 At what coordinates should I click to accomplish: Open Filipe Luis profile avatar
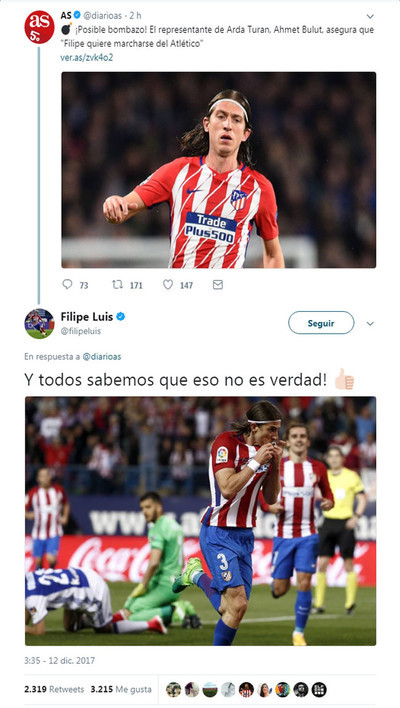[x=39, y=324]
